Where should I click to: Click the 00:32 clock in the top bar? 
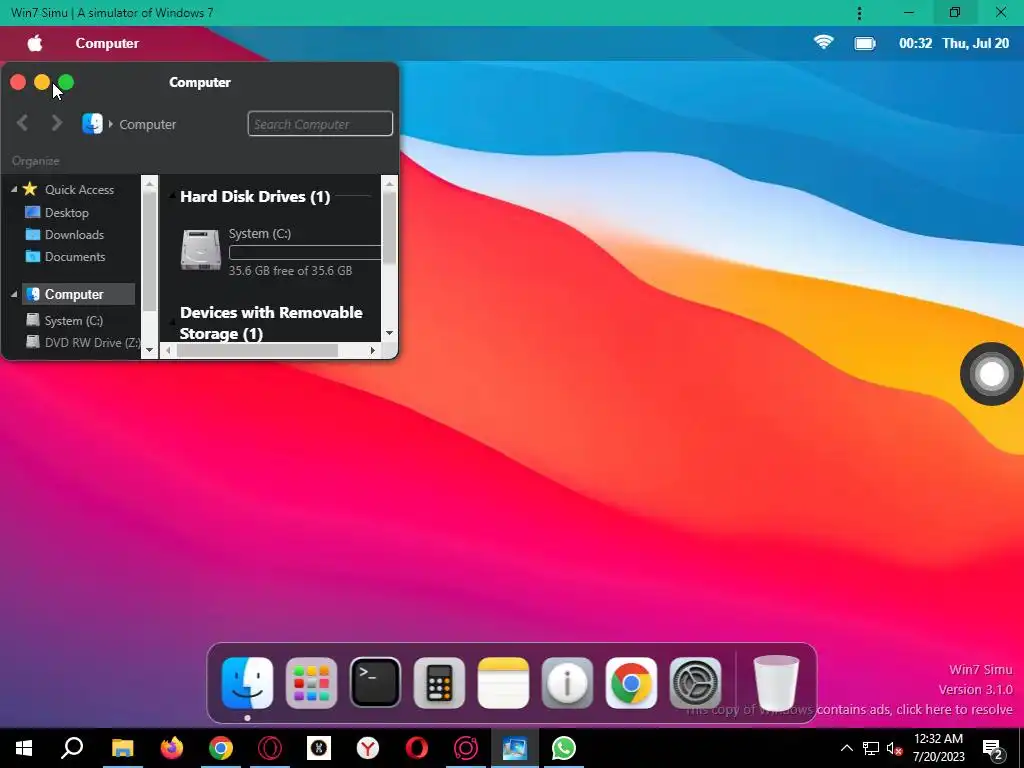pos(916,43)
